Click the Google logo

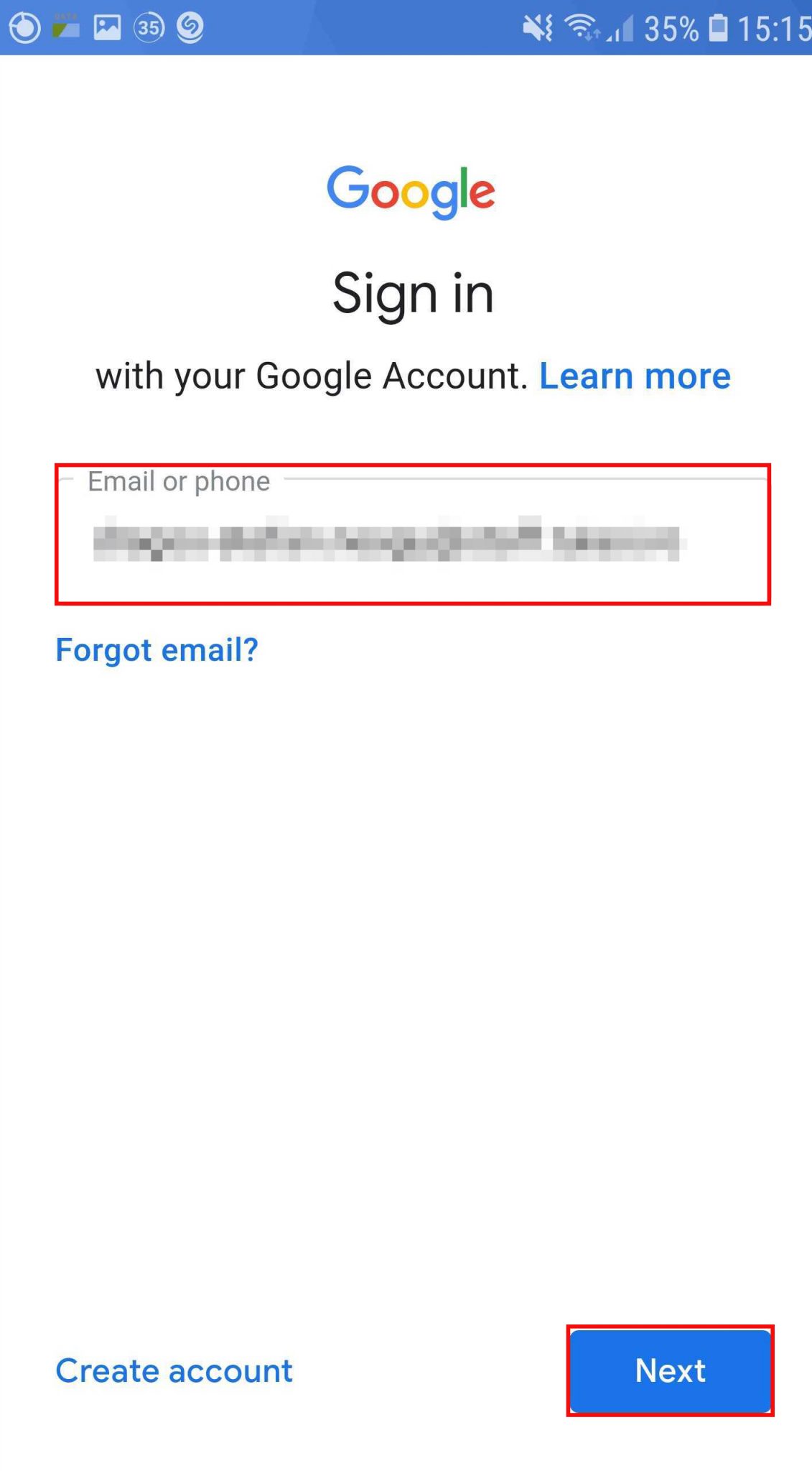(411, 192)
